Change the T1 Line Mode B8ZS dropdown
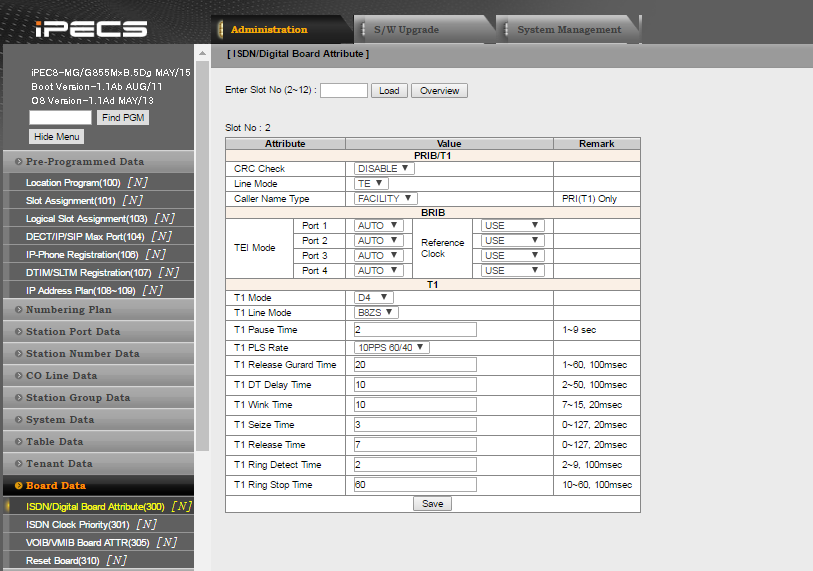The height and width of the screenshot is (571, 813). pos(377,312)
